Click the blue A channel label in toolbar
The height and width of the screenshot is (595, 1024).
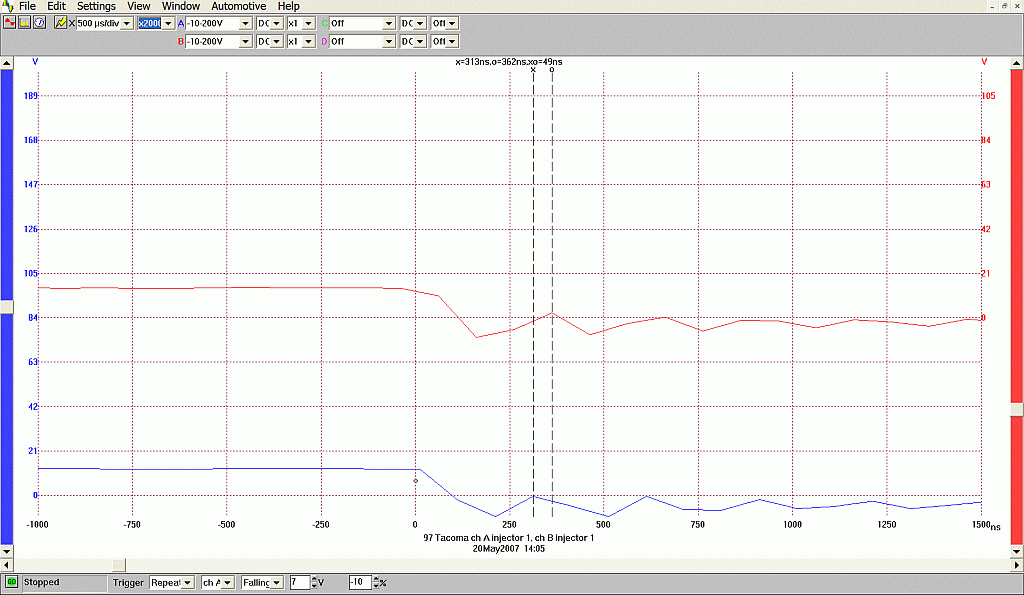point(181,24)
